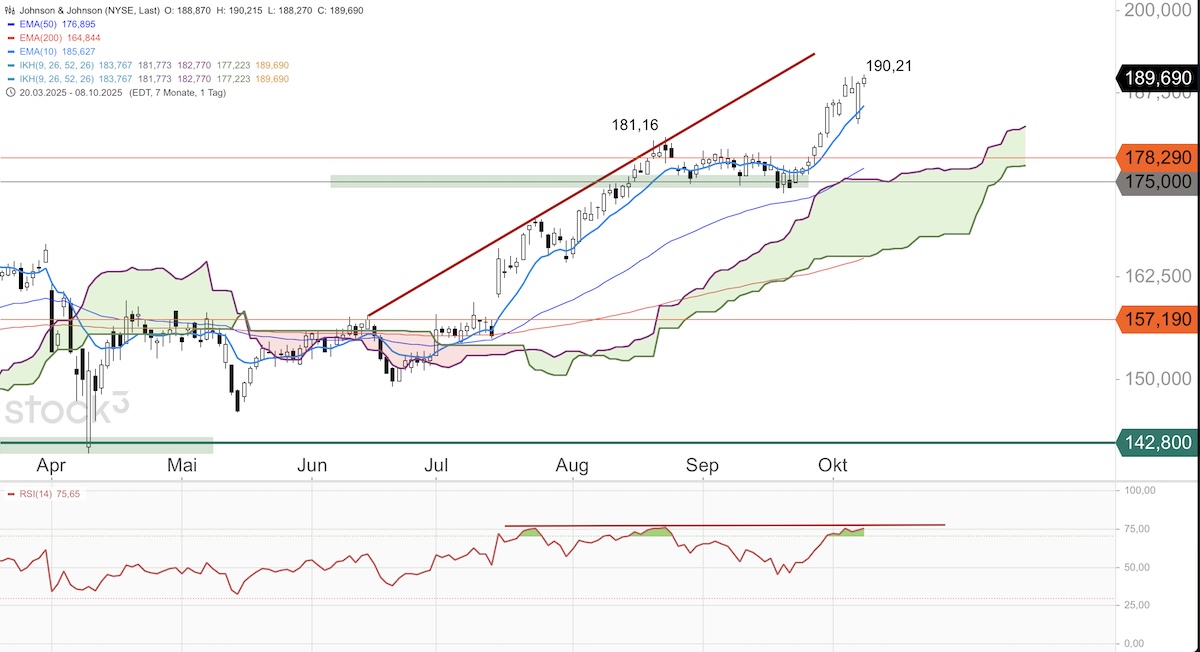Select the orange 157,190 price level tag
The height and width of the screenshot is (652, 1200).
pyautogui.click(x=1155, y=320)
